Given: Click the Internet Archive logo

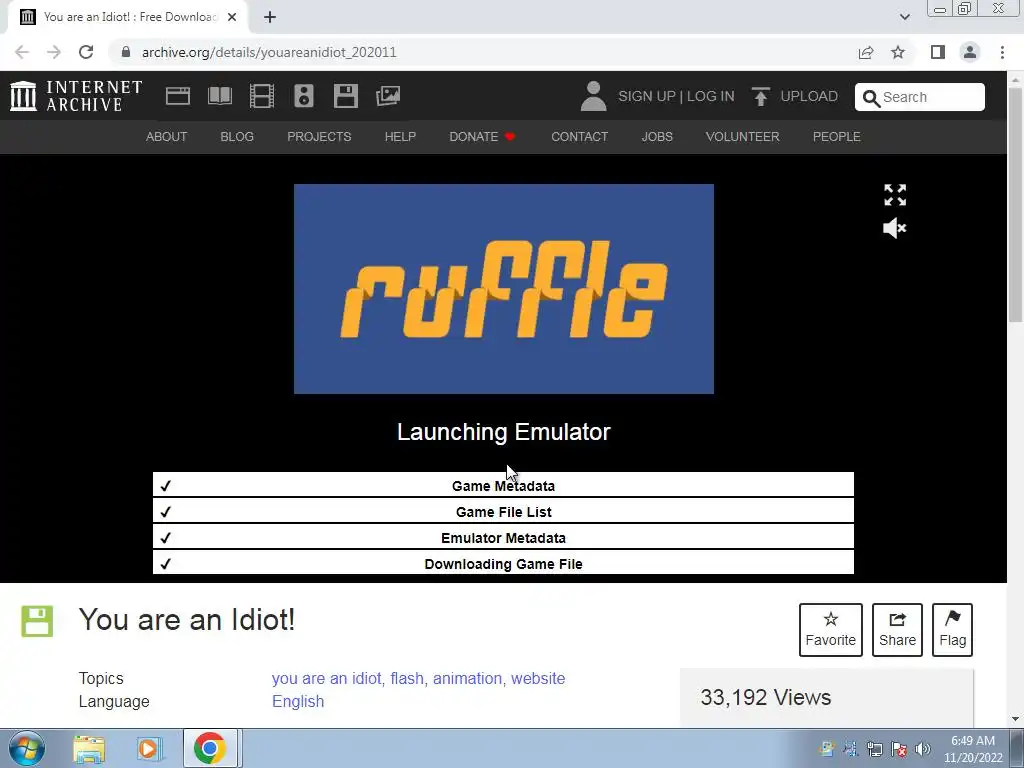Looking at the screenshot, I should [76, 96].
